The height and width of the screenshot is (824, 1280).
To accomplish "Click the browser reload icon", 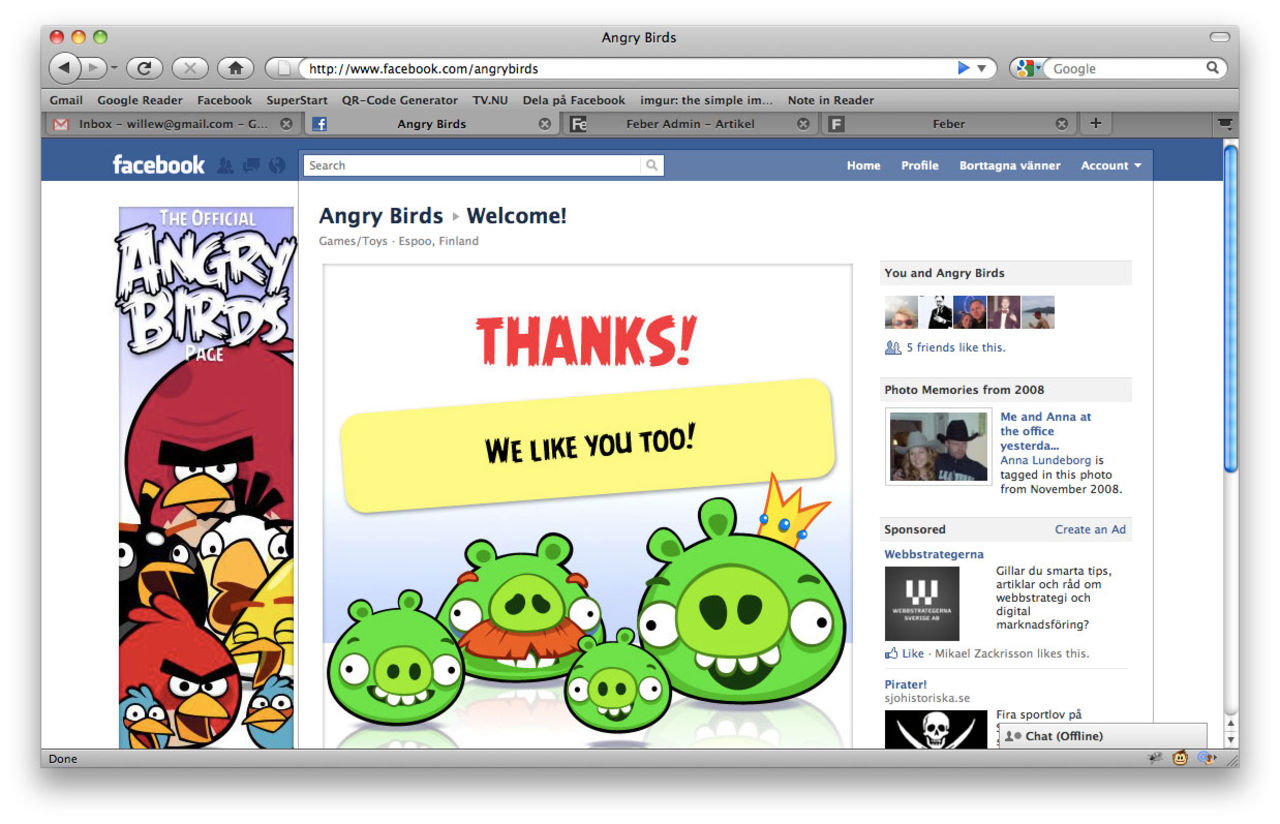I will [x=143, y=68].
